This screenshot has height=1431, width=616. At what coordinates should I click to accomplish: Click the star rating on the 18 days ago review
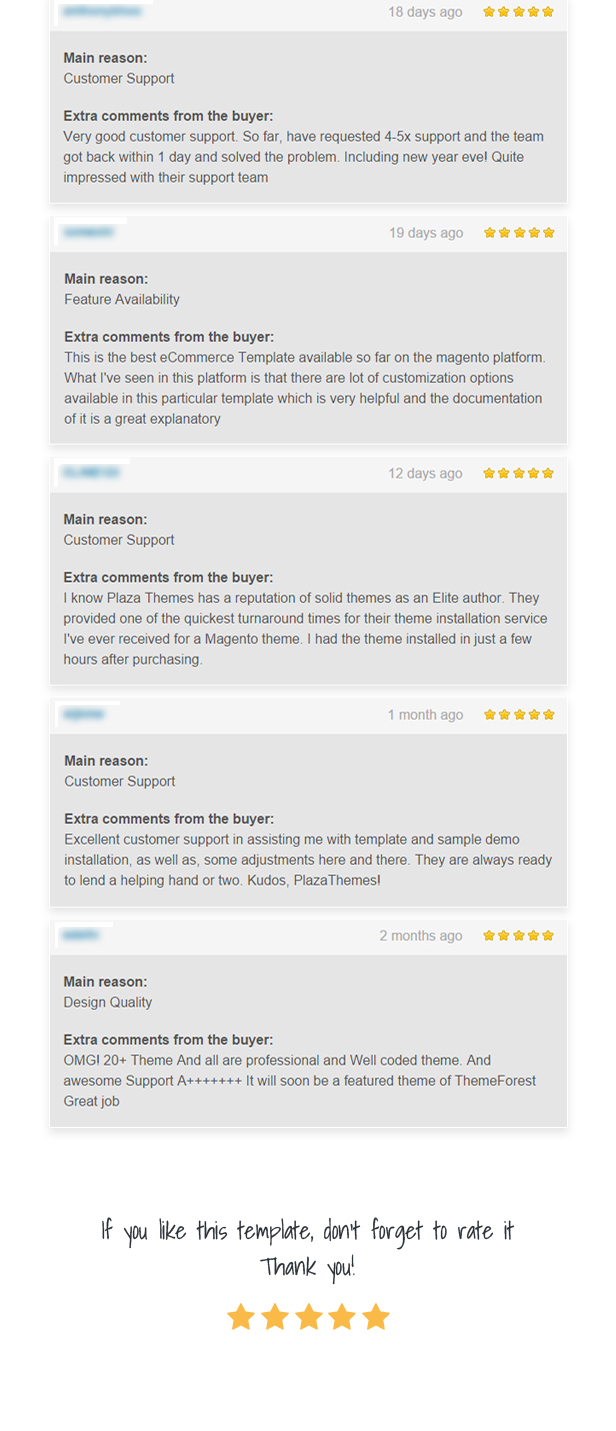(518, 12)
